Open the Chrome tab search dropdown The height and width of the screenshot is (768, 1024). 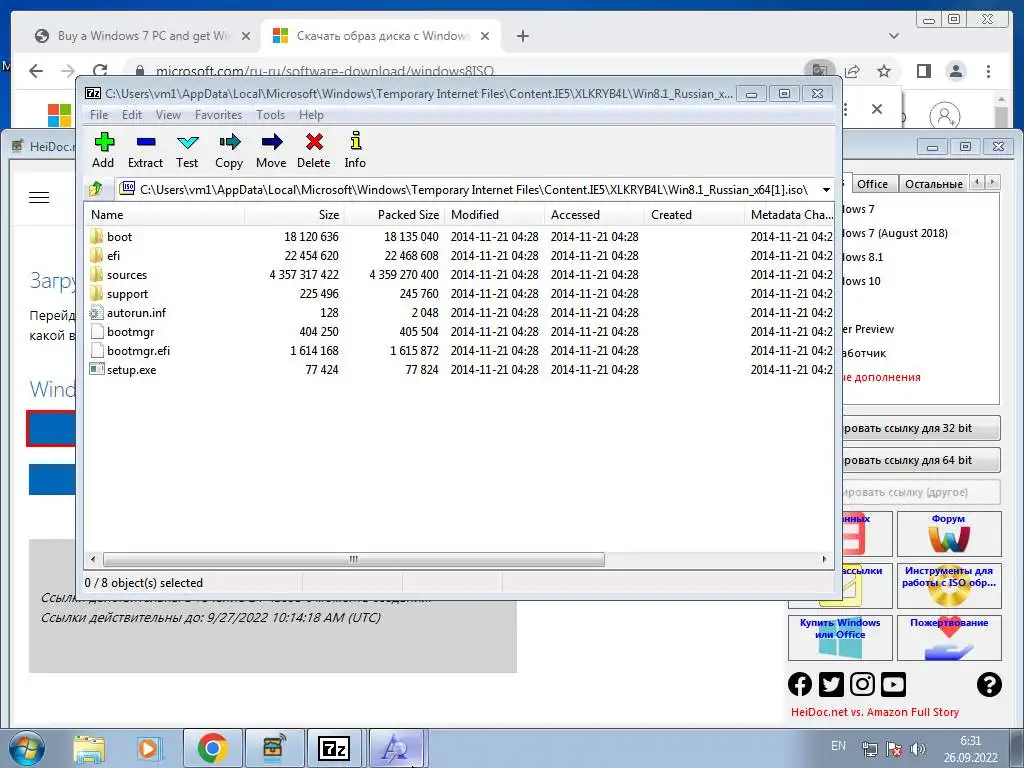(893, 36)
